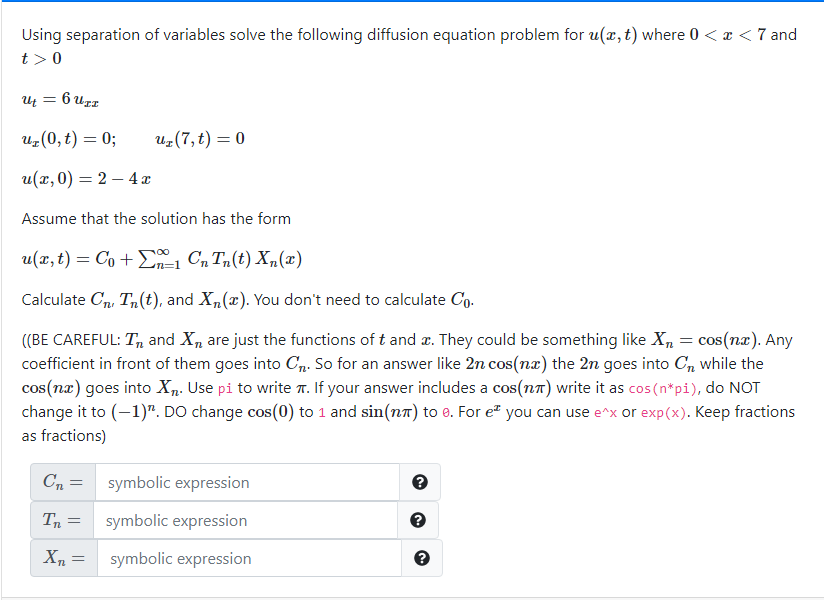
Task: Click the question mark beside Tn input
Action: [x=418, y=520]
